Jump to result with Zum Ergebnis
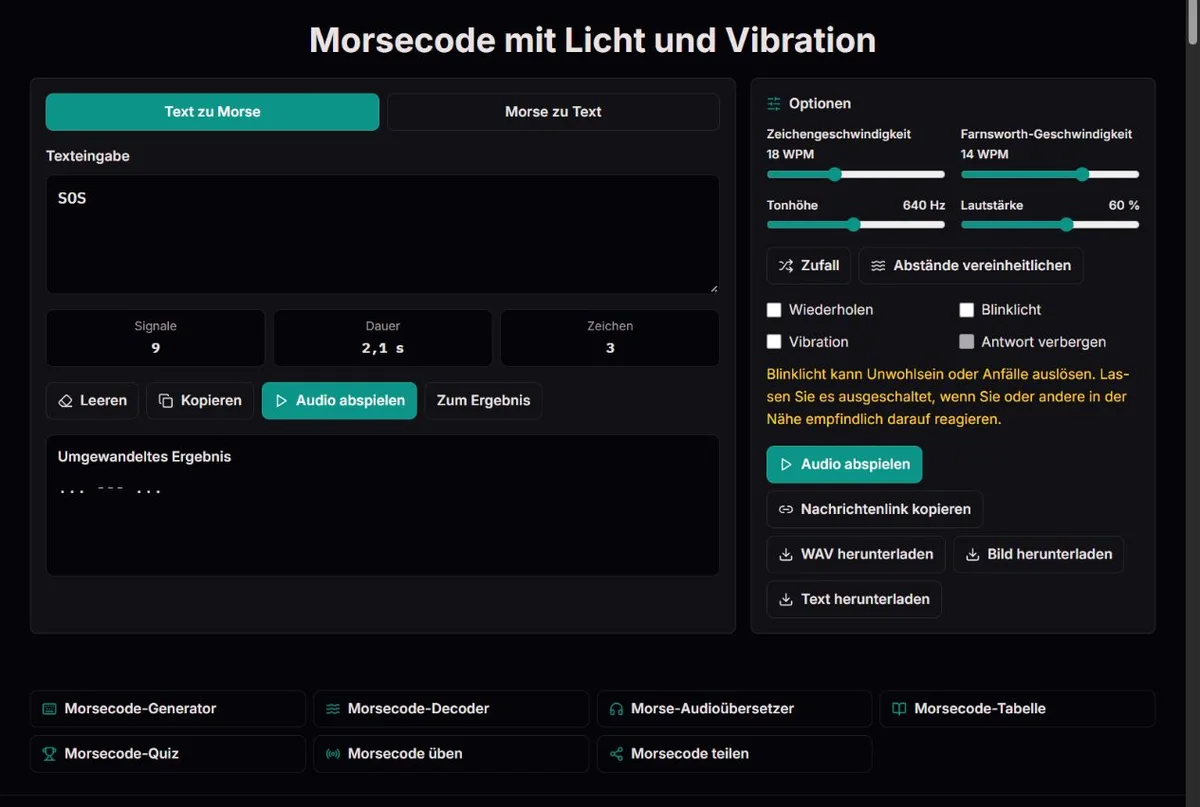 pos(483,400)
